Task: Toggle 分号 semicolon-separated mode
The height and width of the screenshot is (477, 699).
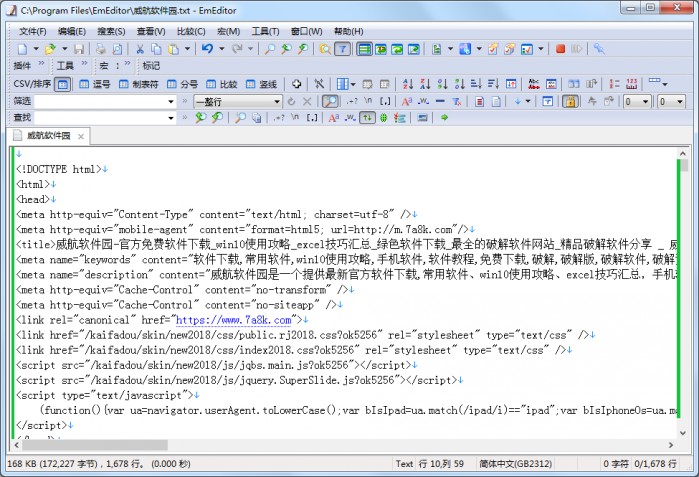Action: [182, 84]
